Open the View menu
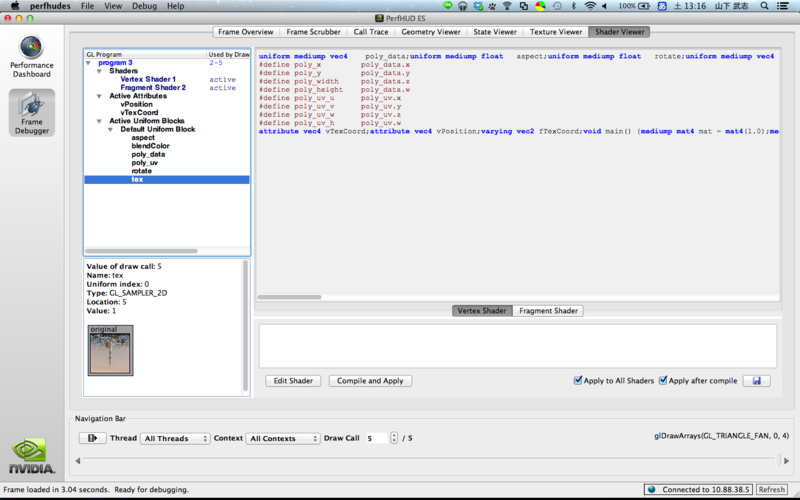Screen dimensions: 800x500 pos(113,6)
